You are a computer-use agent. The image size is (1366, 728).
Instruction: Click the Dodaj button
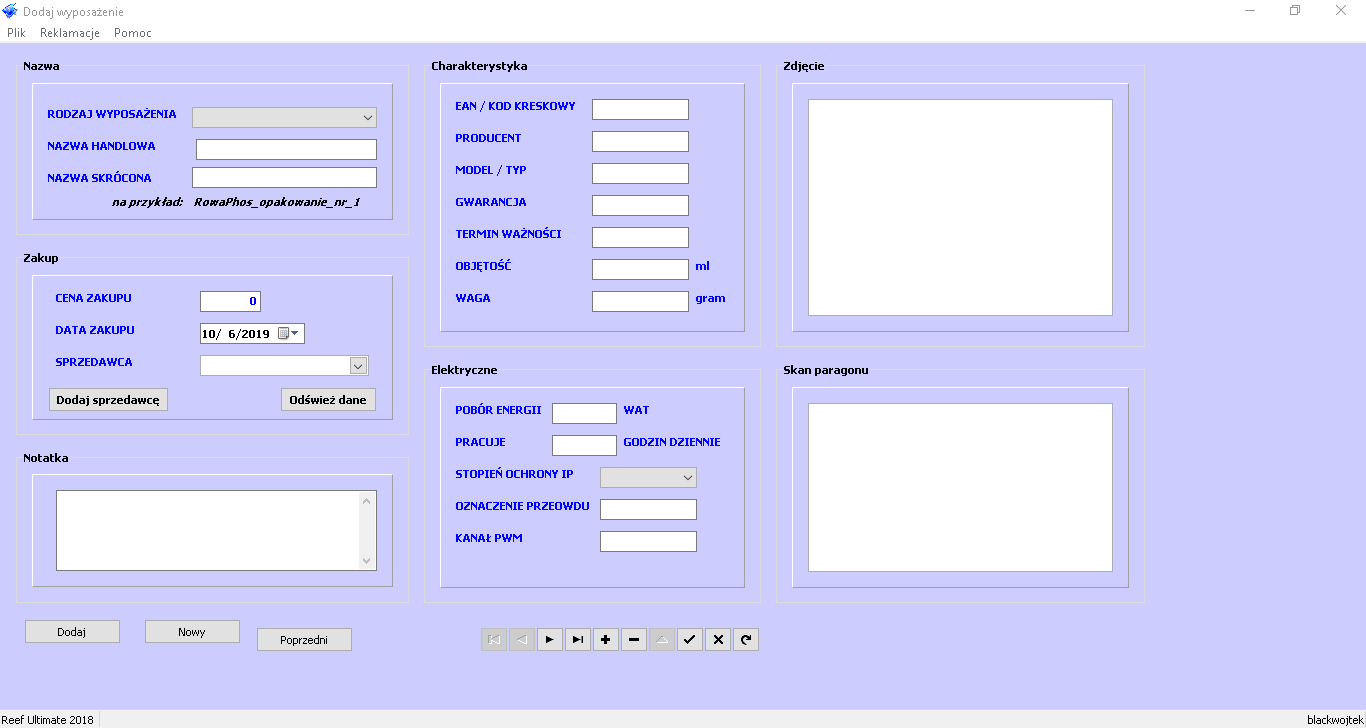click(x=72, y=632)
